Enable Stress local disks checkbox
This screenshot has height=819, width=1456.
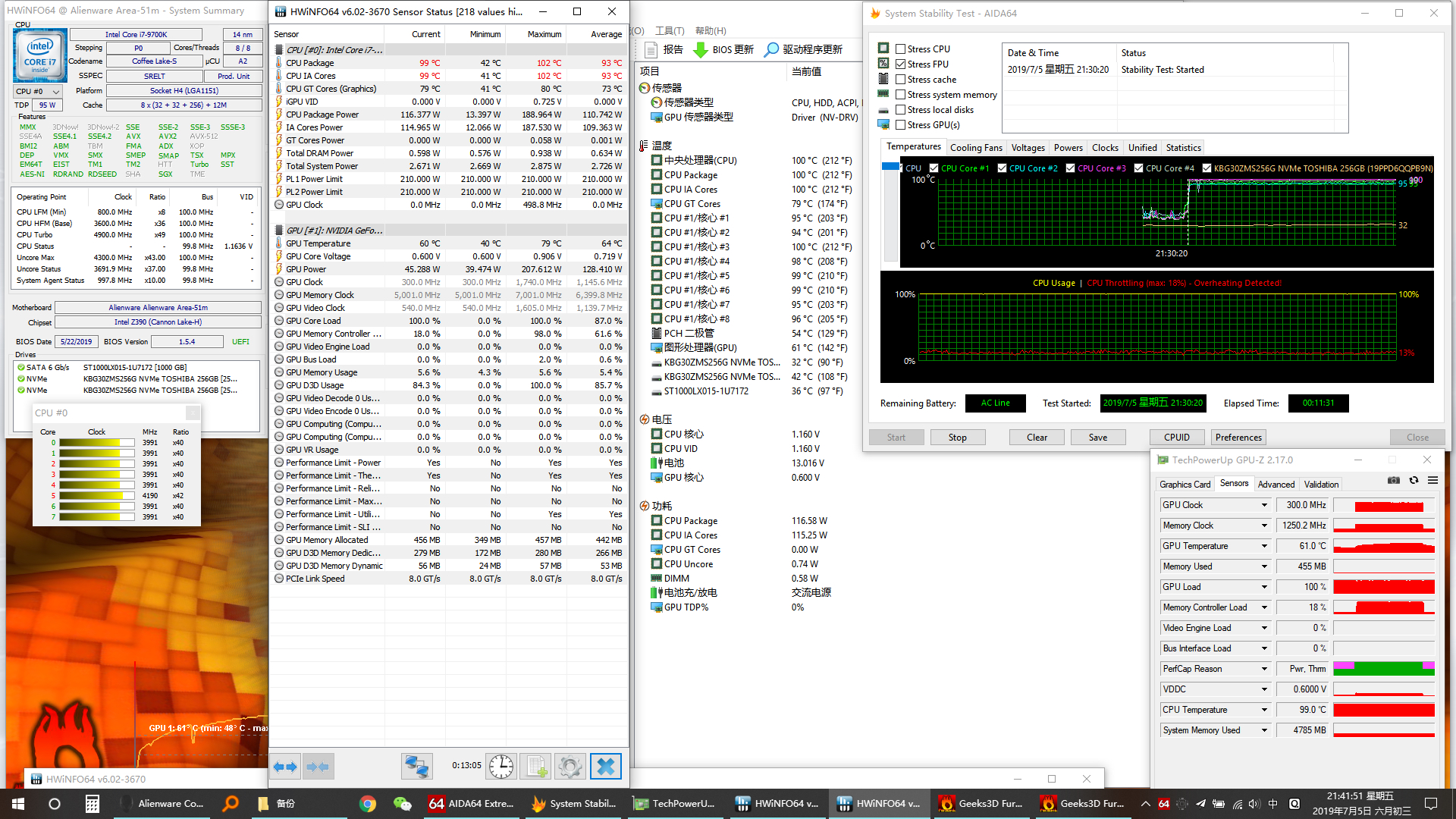[901, 109]
